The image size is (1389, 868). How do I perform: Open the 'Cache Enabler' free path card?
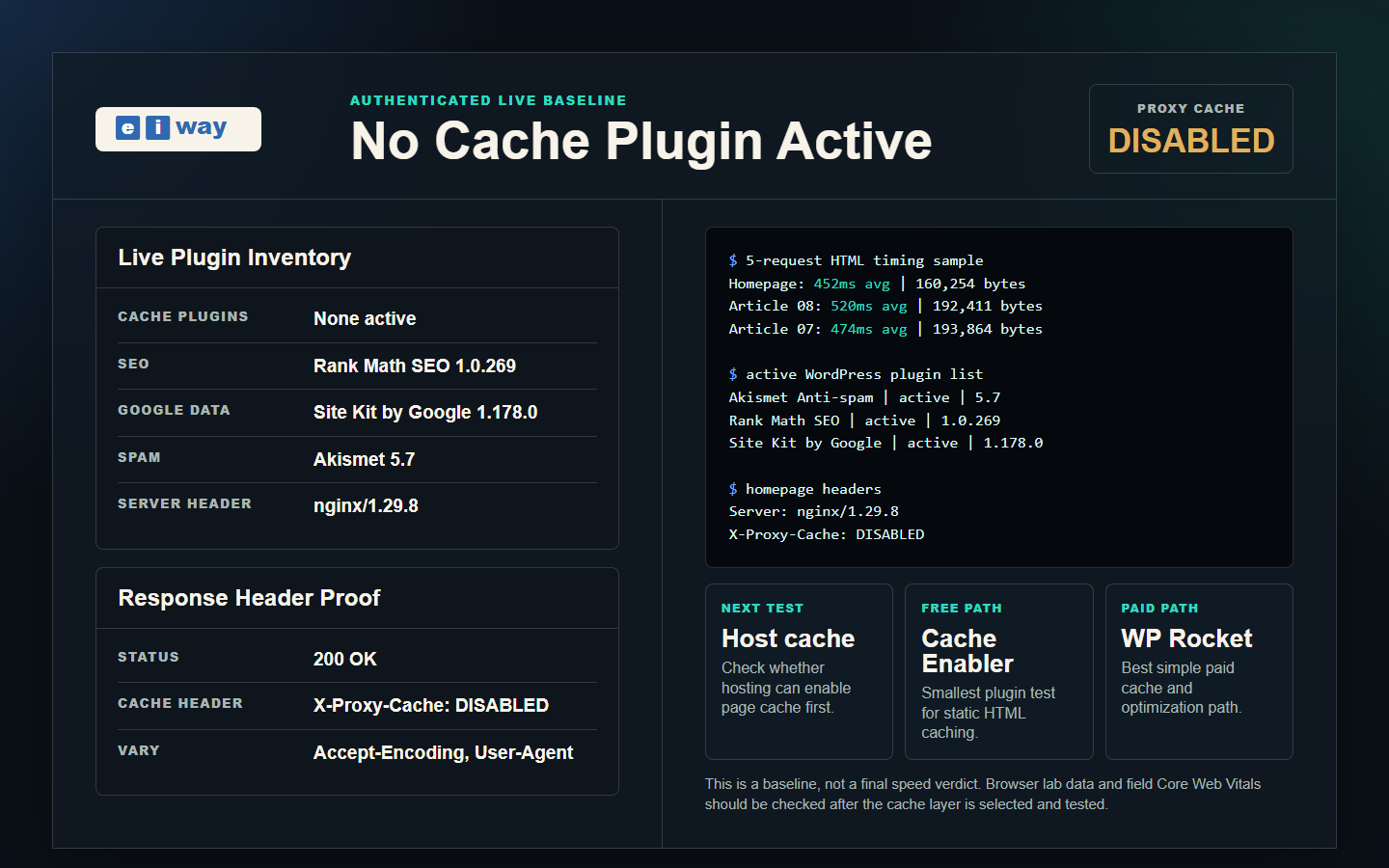pyautogui.click(x=999, y=671)
